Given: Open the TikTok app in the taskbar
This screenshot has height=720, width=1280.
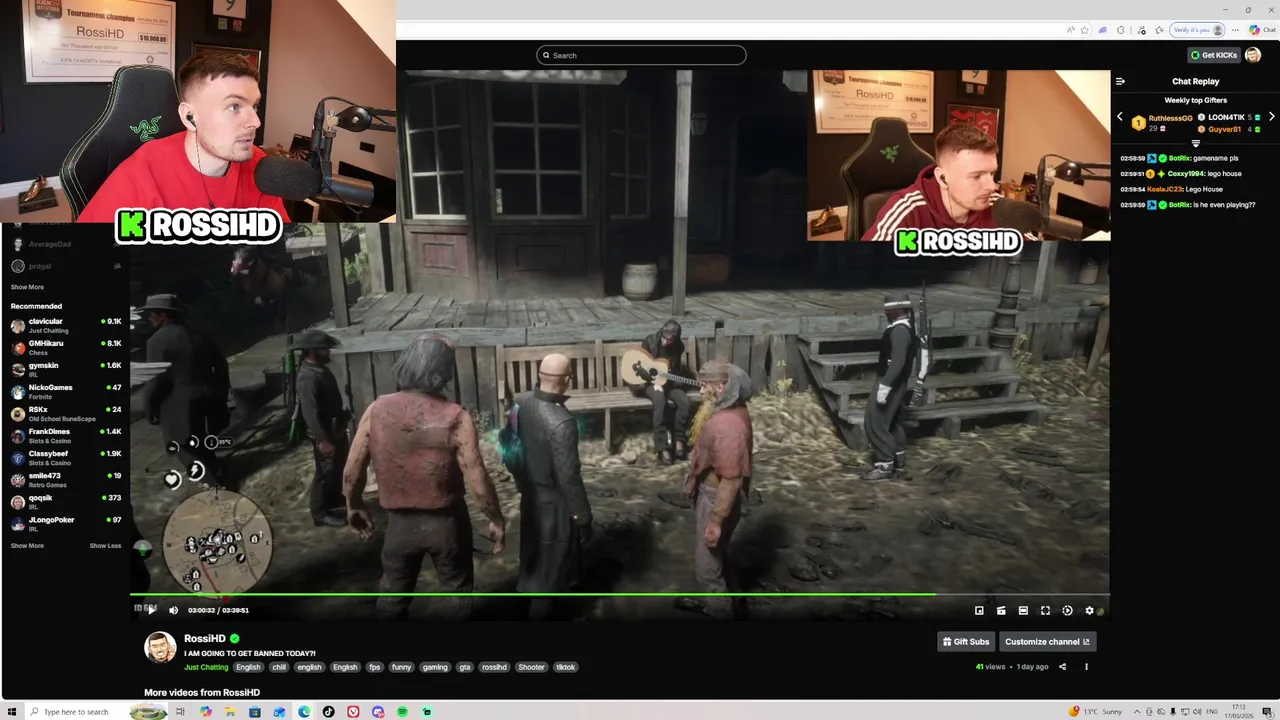Looking at the screenshot, I should tap(329, 712).
